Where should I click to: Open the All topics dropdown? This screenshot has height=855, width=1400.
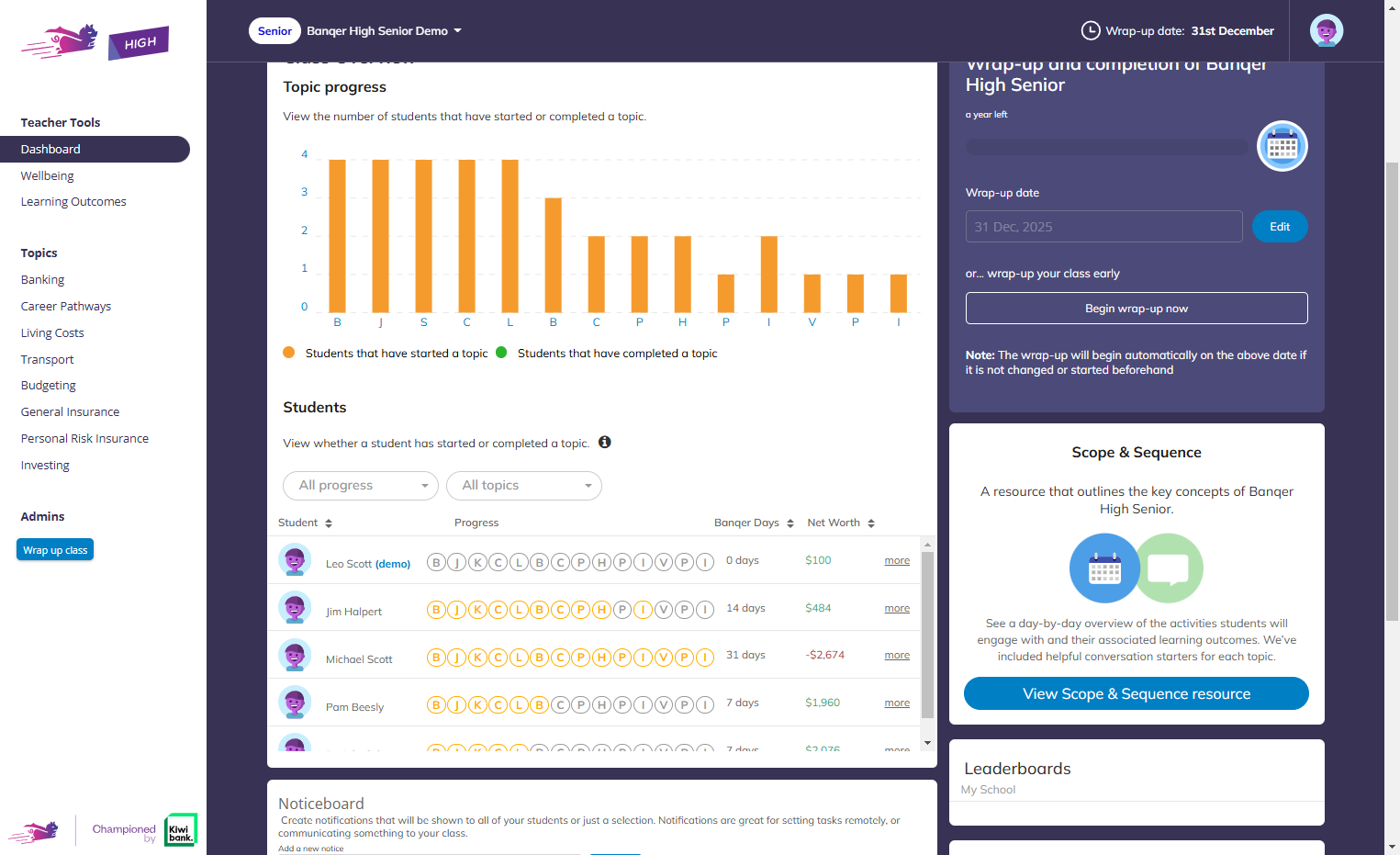coord(524,486)
